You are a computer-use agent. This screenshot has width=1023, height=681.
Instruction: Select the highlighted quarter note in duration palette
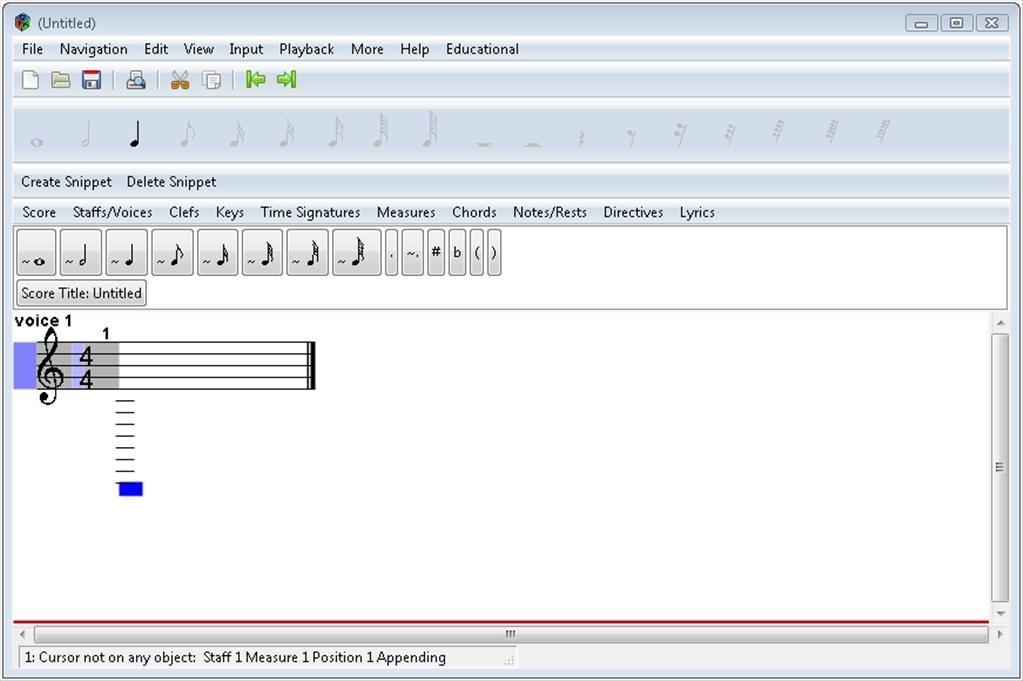click(135, 134)
